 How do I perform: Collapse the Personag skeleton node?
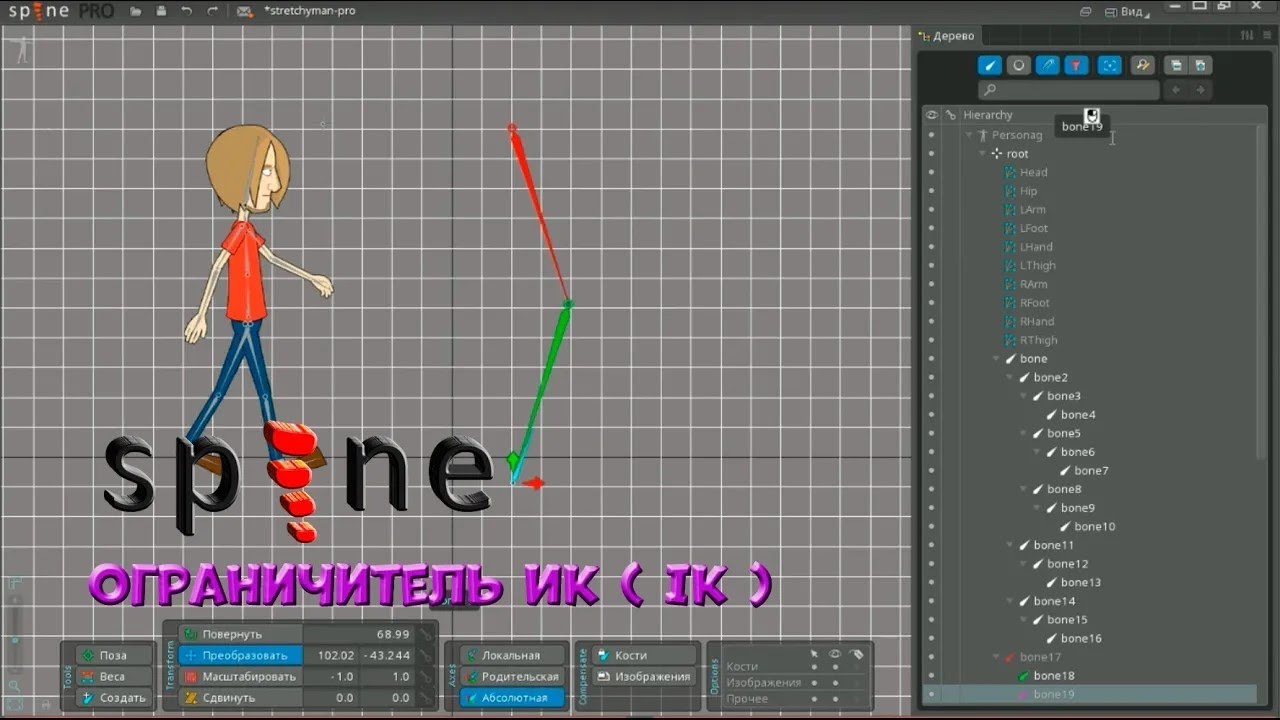point(969,134)
